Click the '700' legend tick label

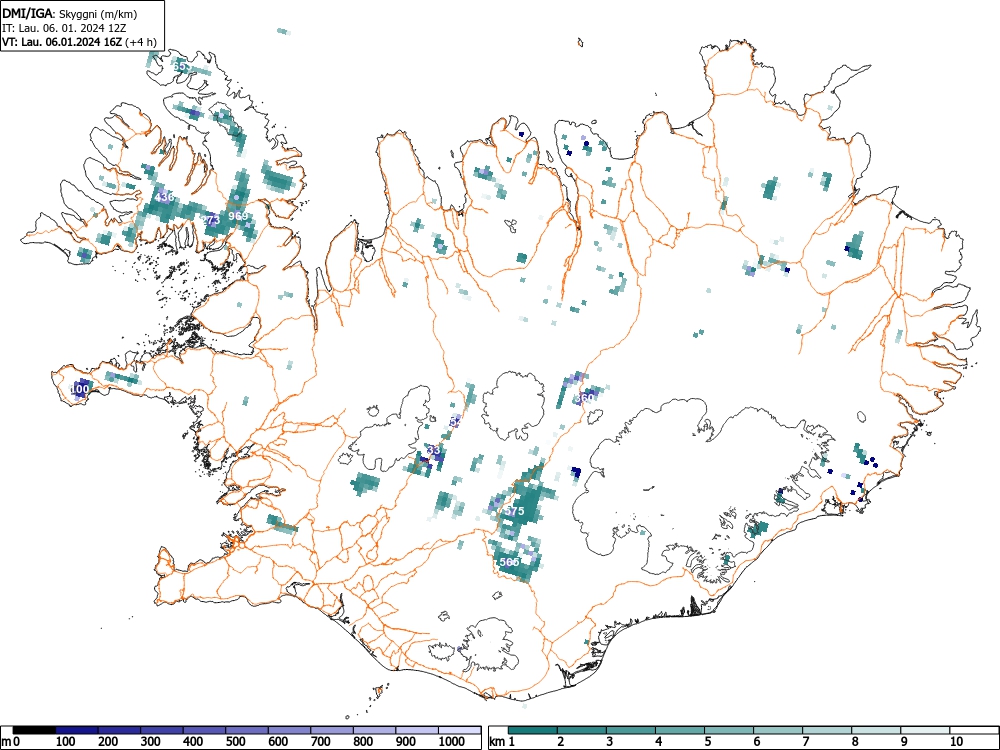click(320, 742)
